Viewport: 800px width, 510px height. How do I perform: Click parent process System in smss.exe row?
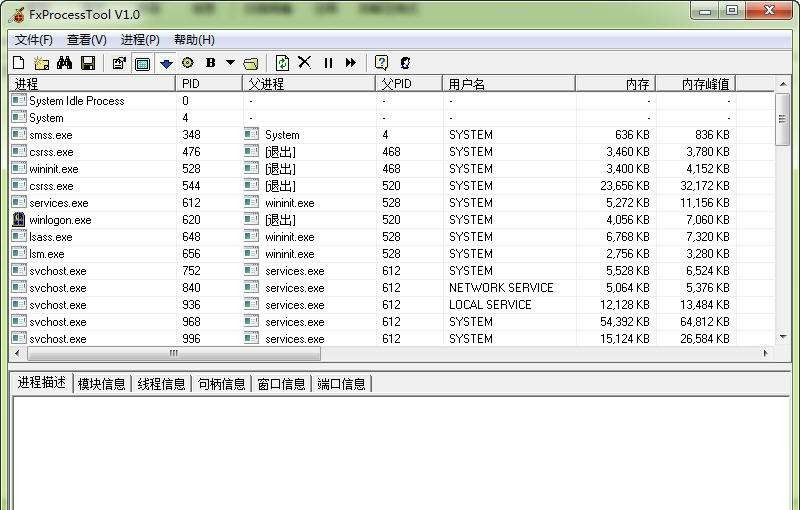point(282,135)
